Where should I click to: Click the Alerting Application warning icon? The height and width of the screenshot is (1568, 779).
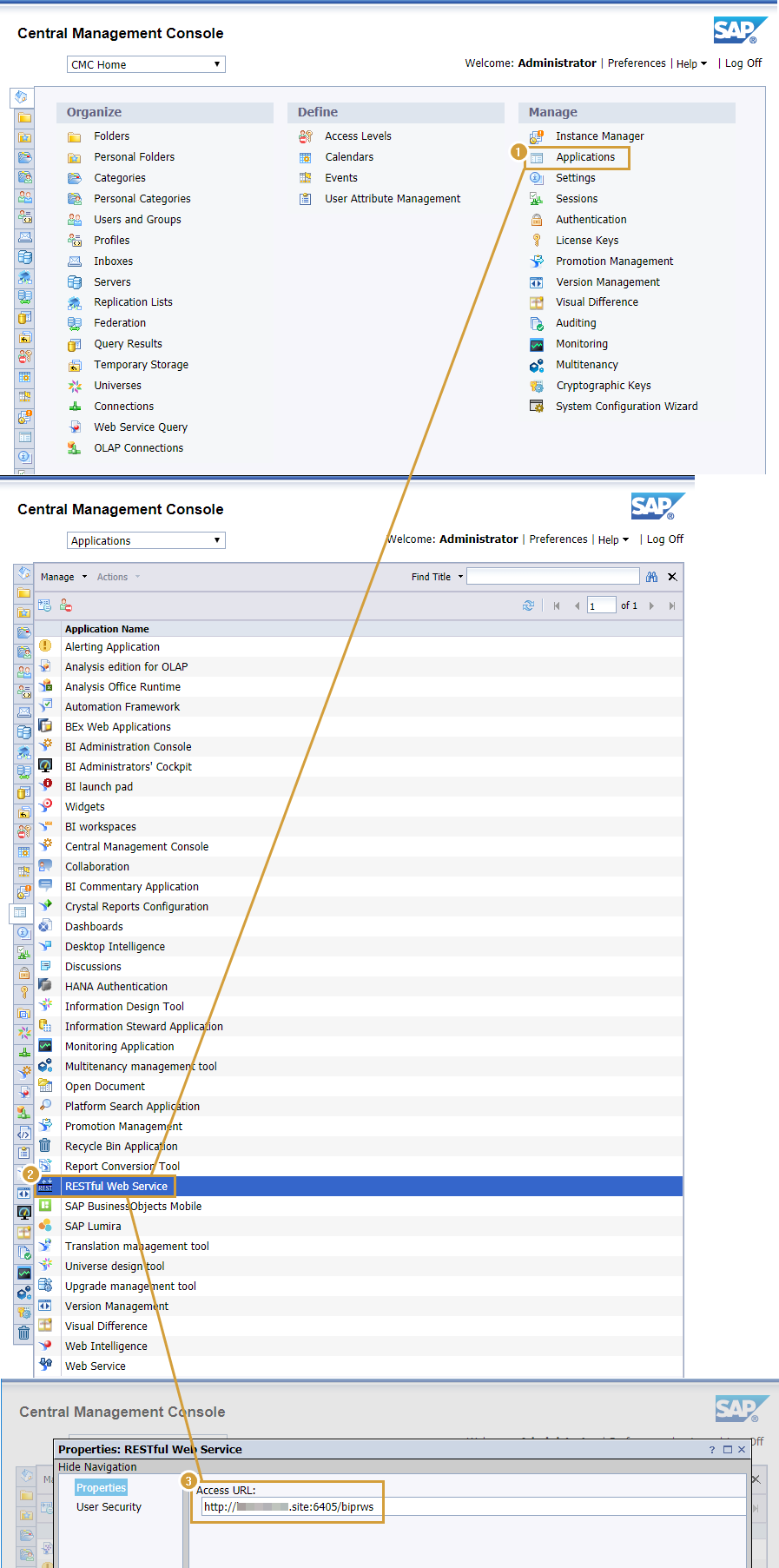45,646
